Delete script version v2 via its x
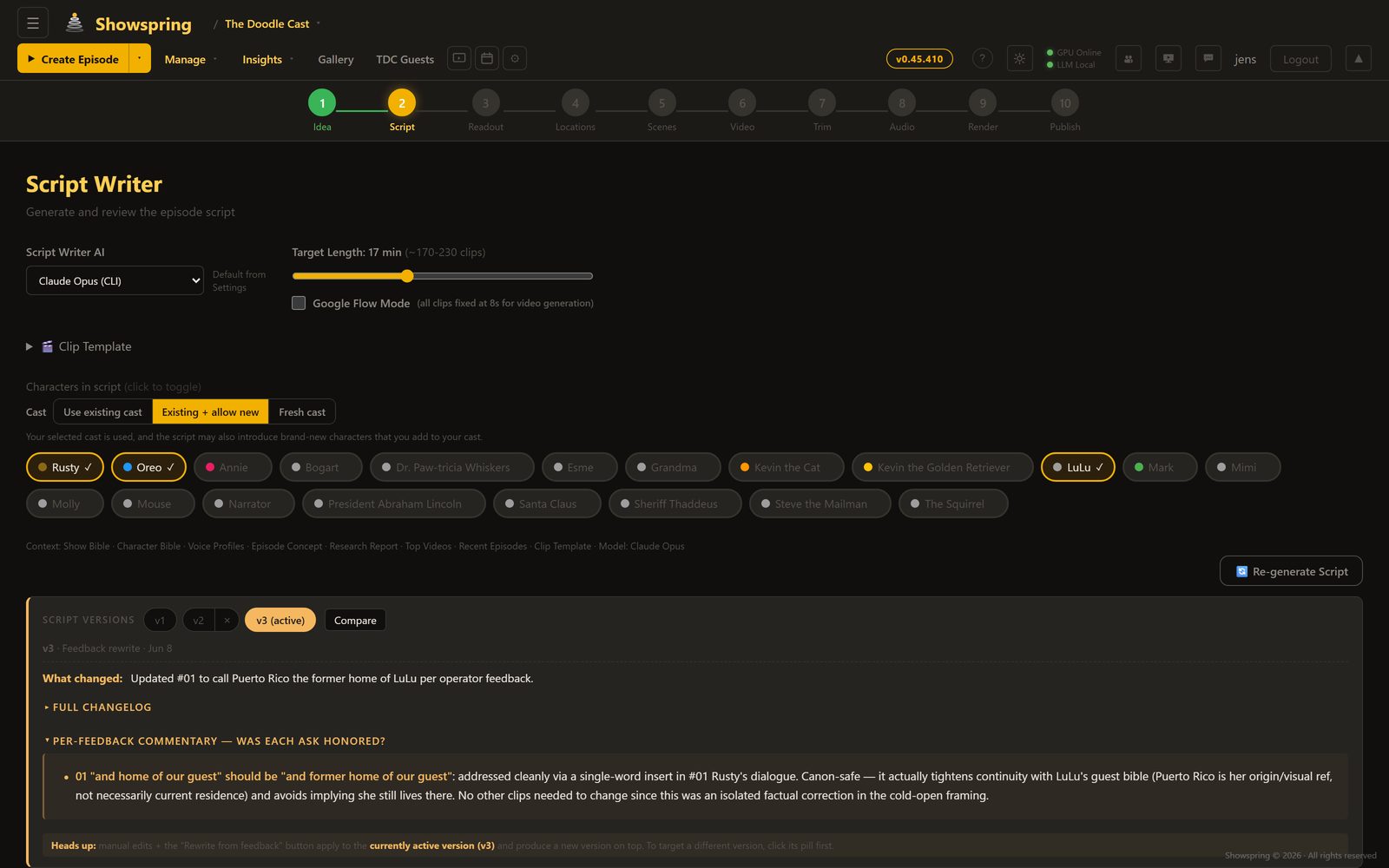 click(227, 620)
